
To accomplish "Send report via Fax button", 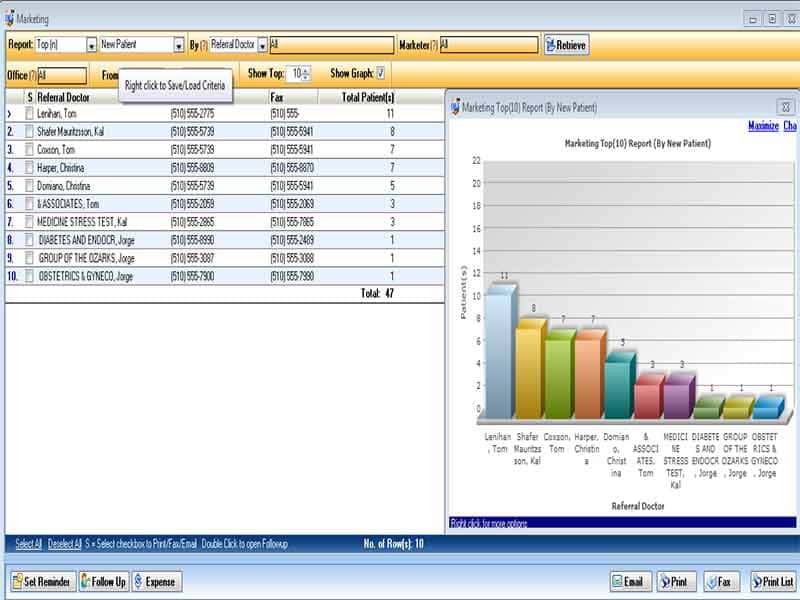I will coord(719,581).
